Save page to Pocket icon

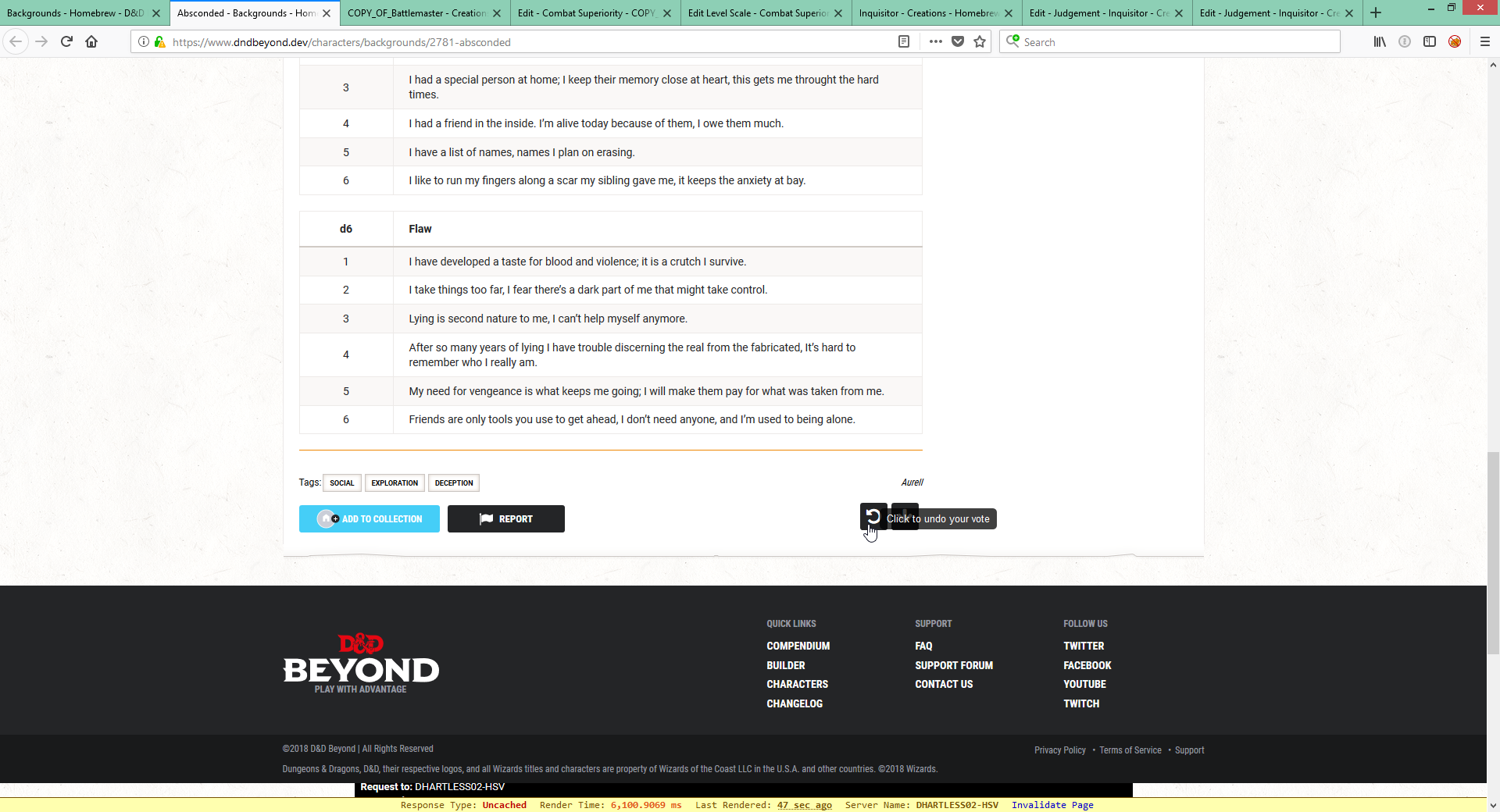[958, 42]
